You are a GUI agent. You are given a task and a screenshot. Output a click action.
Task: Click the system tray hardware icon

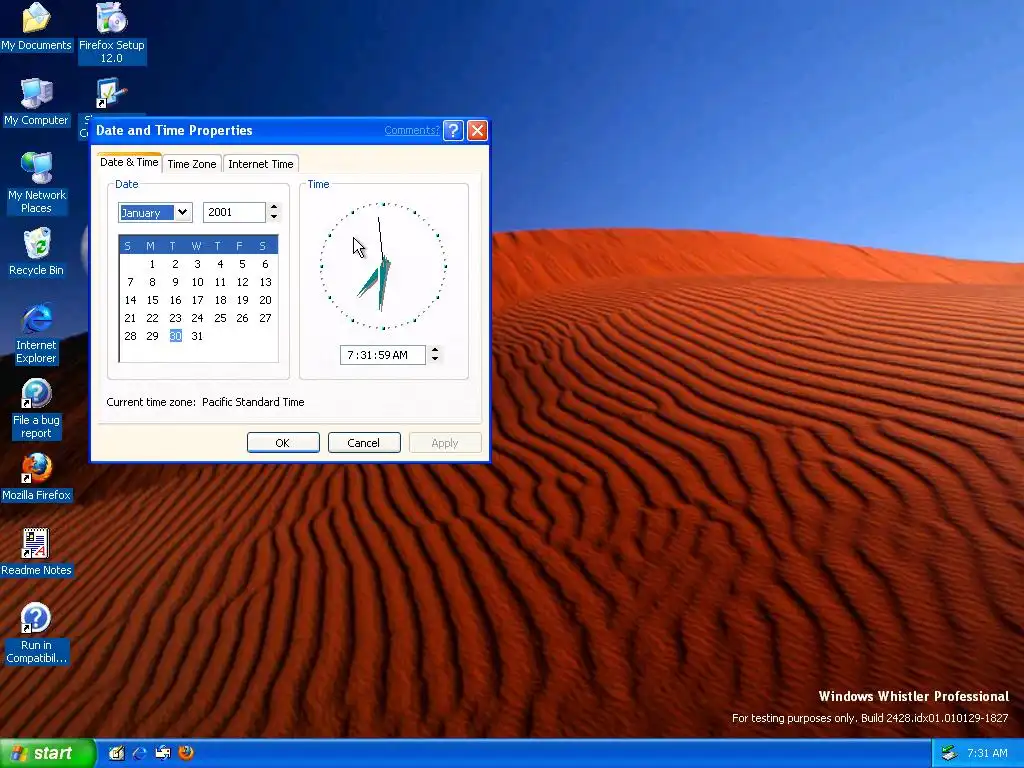[949, 754]
